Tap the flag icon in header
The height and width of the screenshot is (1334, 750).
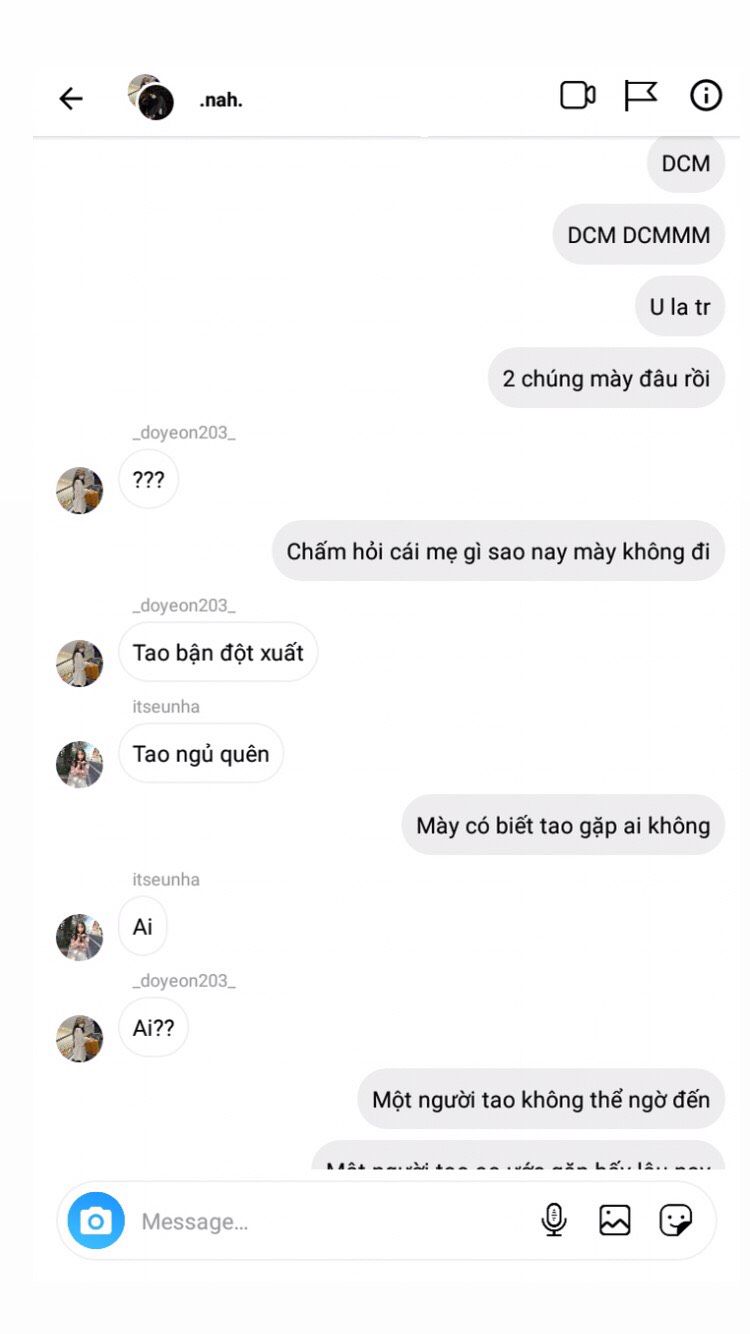pos(641,96)
